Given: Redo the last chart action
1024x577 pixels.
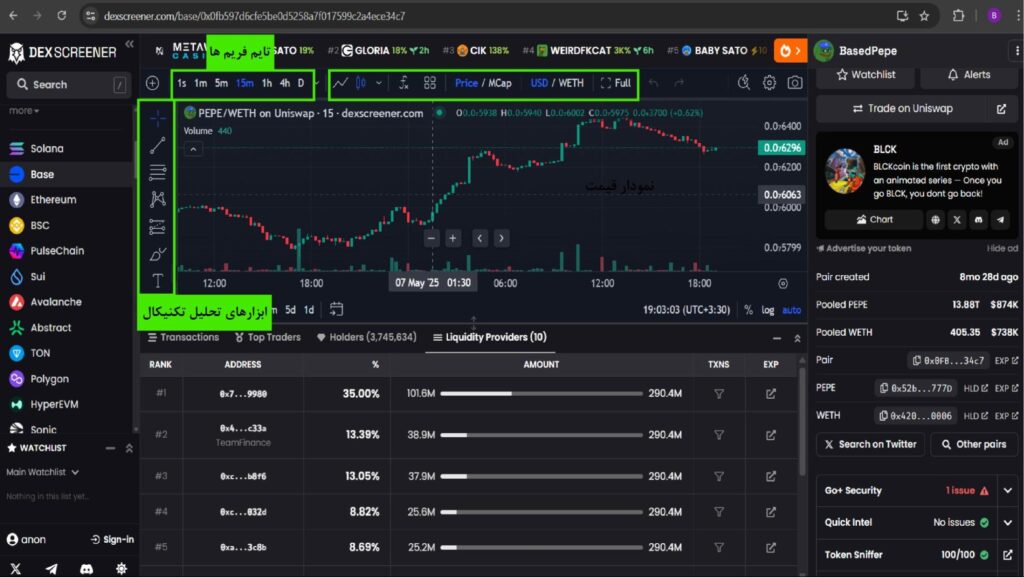Looking at the screenshot, I should point(679,83).
